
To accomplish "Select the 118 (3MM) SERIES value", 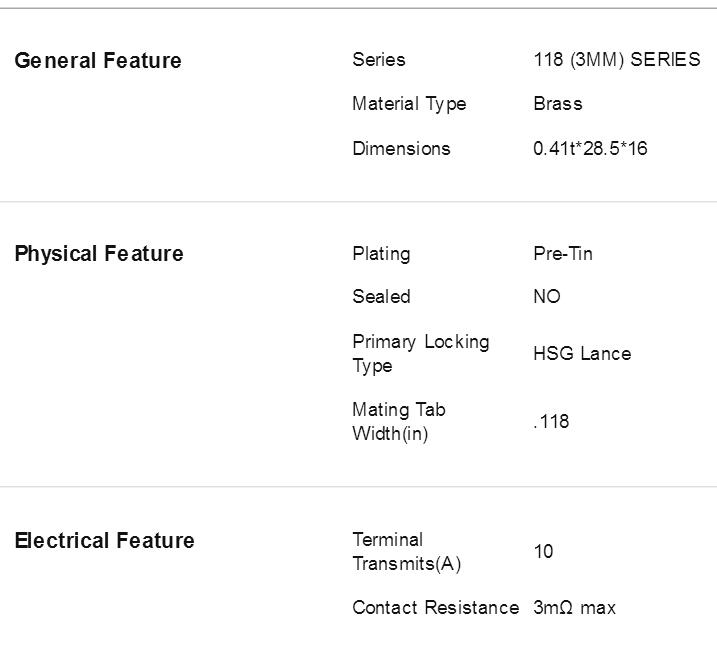I will click(x=617, y=60).
